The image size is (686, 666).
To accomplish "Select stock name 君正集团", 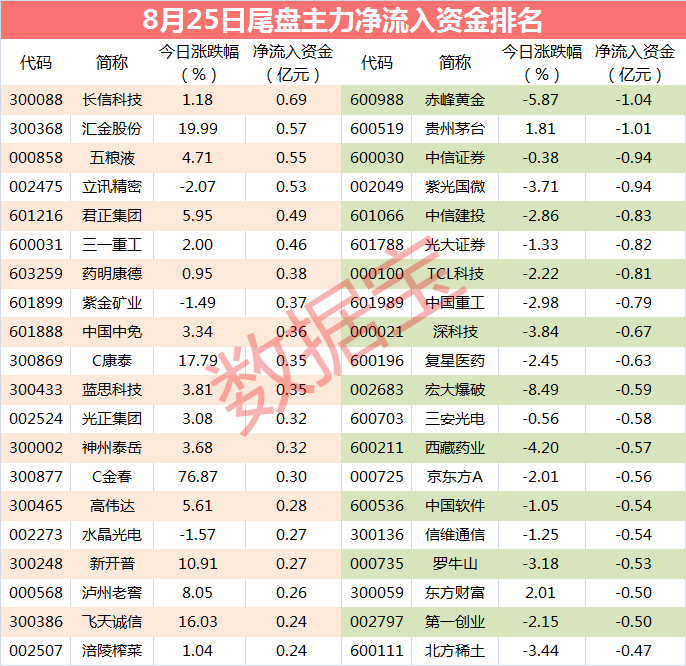I will coord(112,216).
